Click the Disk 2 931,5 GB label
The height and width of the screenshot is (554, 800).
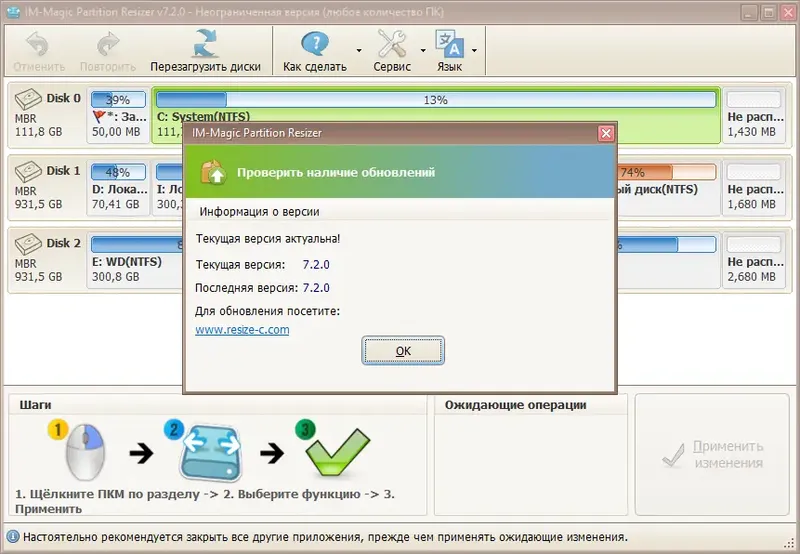[x=38, y=276]
